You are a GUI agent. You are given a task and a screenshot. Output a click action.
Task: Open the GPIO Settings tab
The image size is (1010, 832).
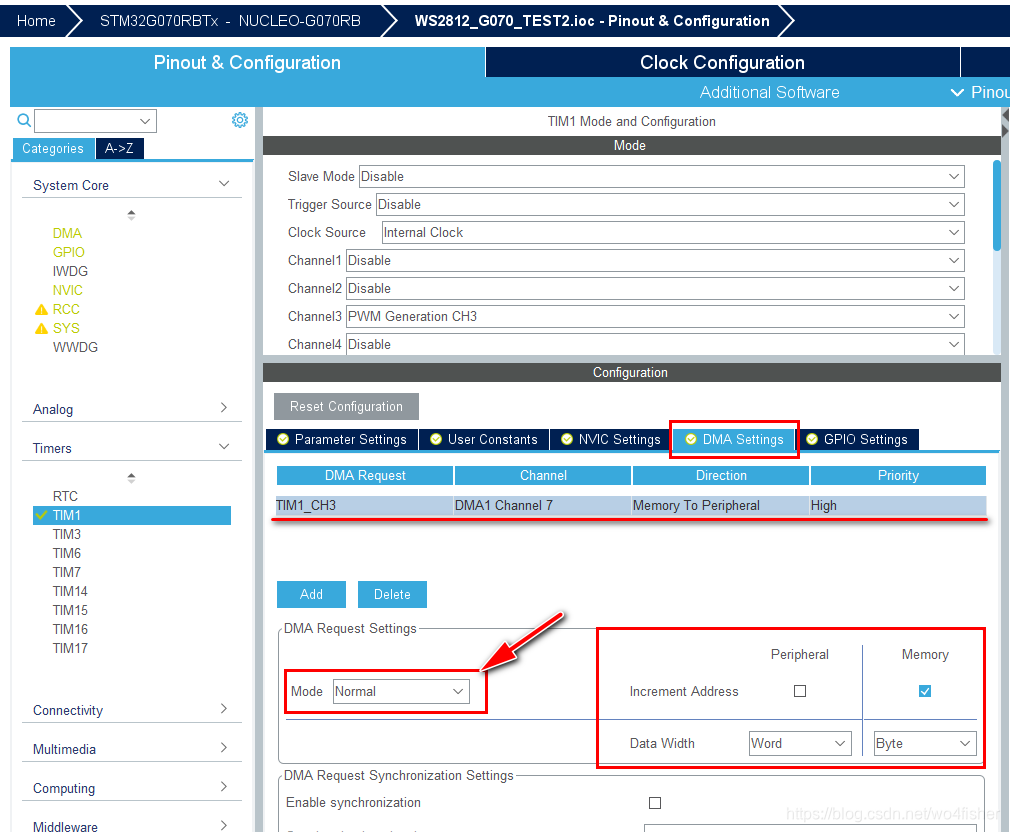point(859,439)
